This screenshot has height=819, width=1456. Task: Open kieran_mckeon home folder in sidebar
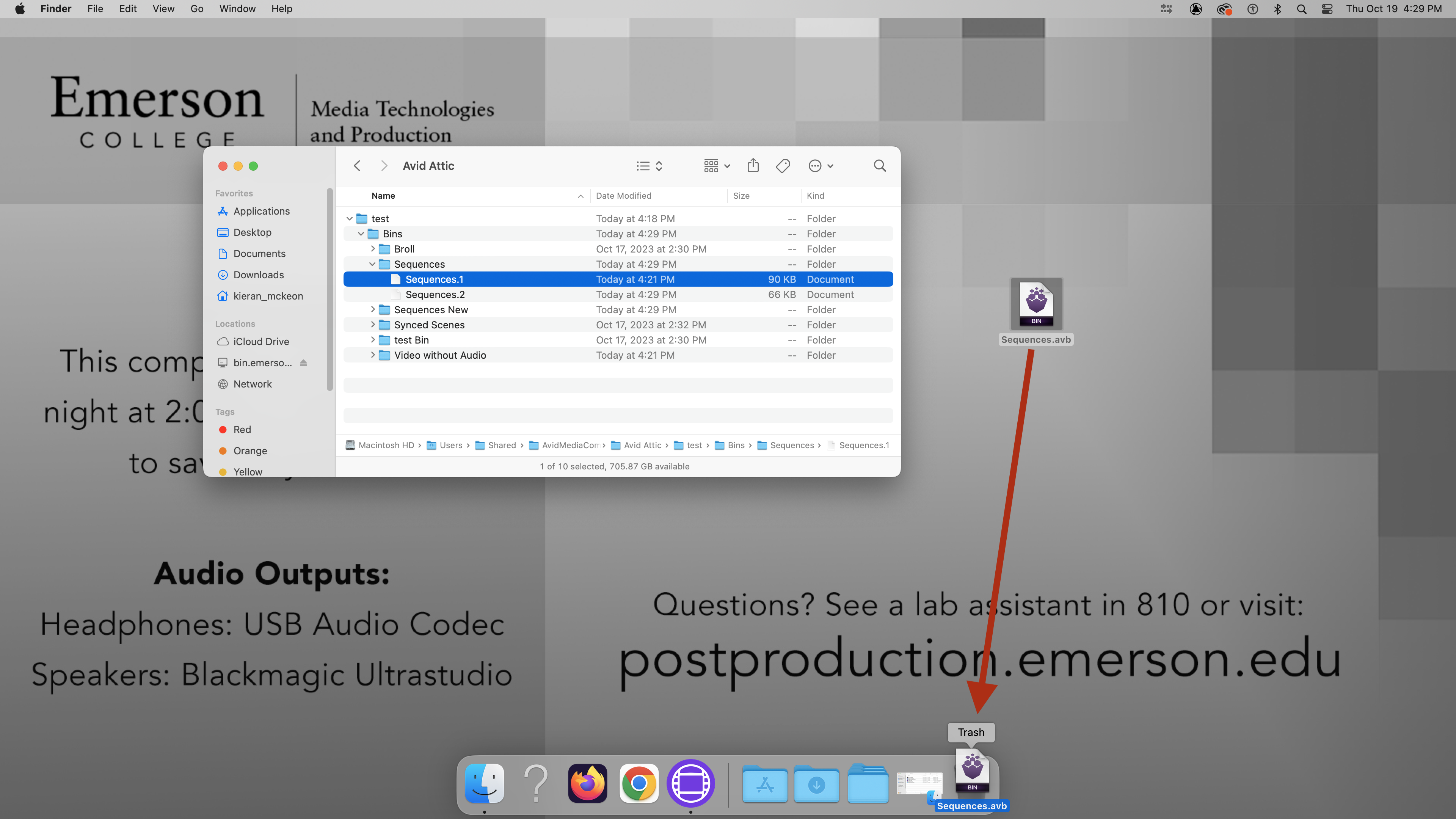point(268,296)
